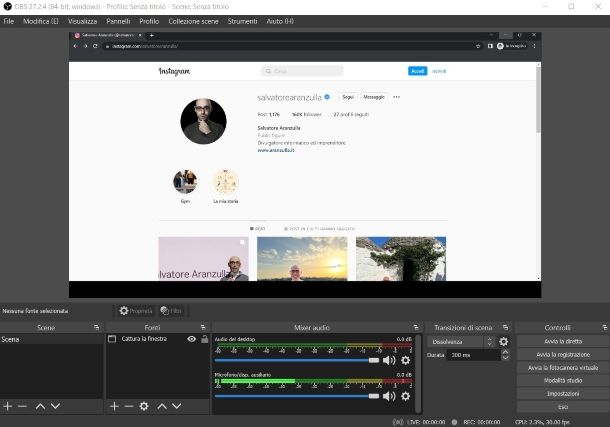Click Avvia la fotocamera virtuale button
Image resolution: width=610 pixels, height=427 pixels.
point(563,368)
